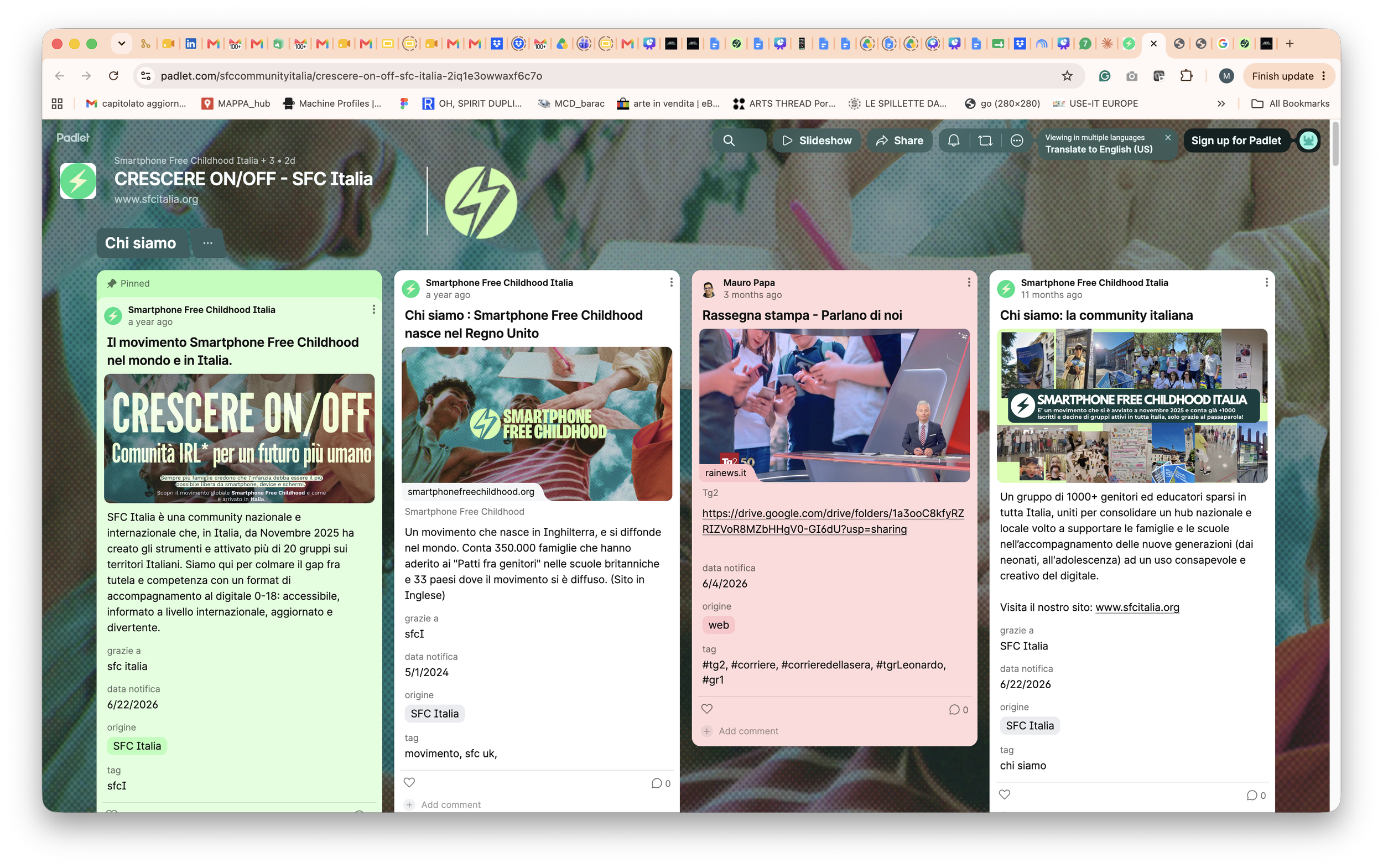The width and height of the screenshot is (1383, 868).
Task: Reload the page
Action: click(113, 76)
